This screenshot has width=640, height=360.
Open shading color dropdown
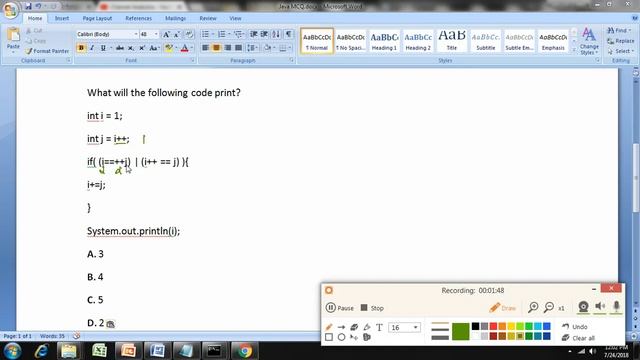[274, 48]
